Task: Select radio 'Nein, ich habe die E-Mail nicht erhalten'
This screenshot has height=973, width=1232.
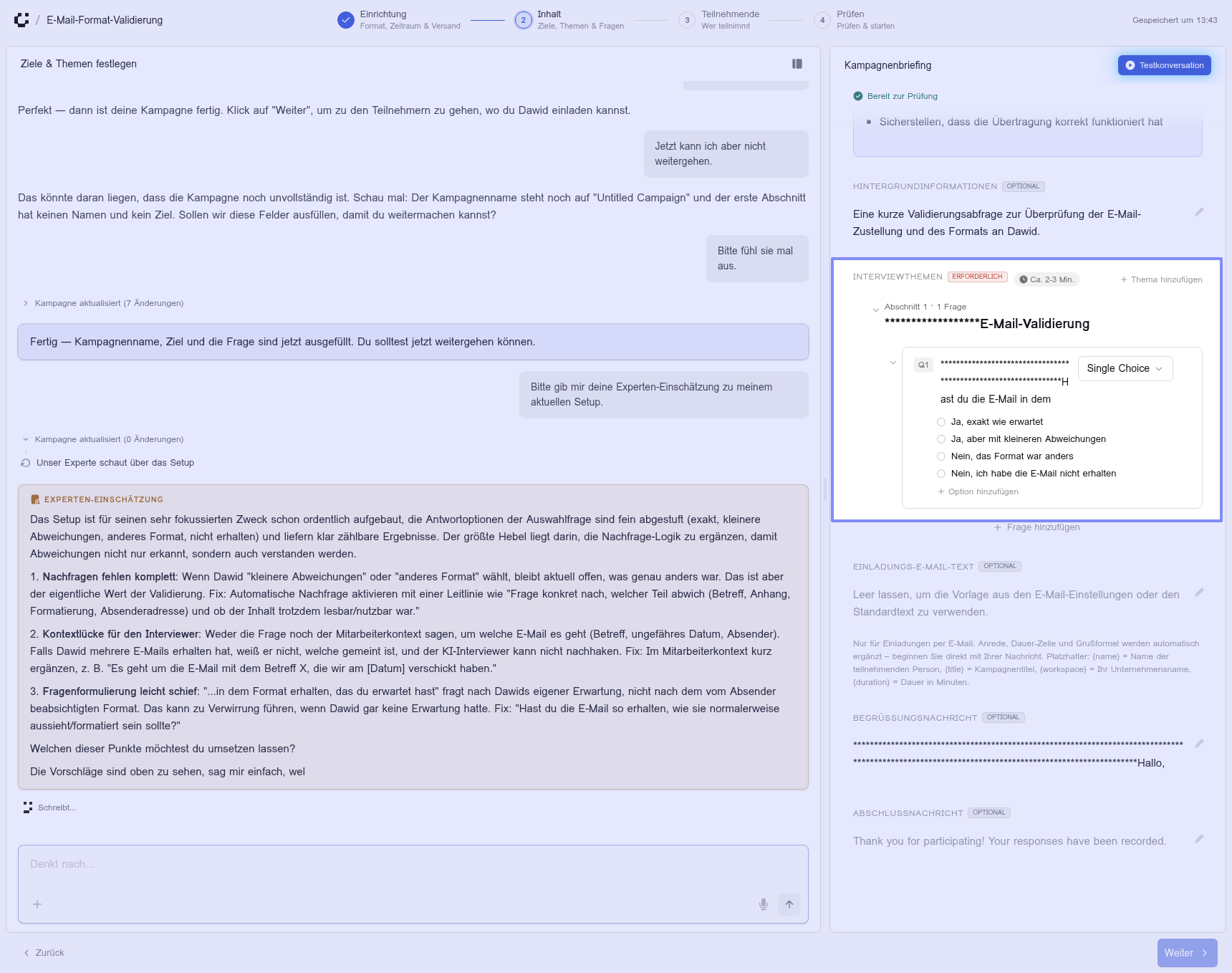Action: tap(941, 474)
